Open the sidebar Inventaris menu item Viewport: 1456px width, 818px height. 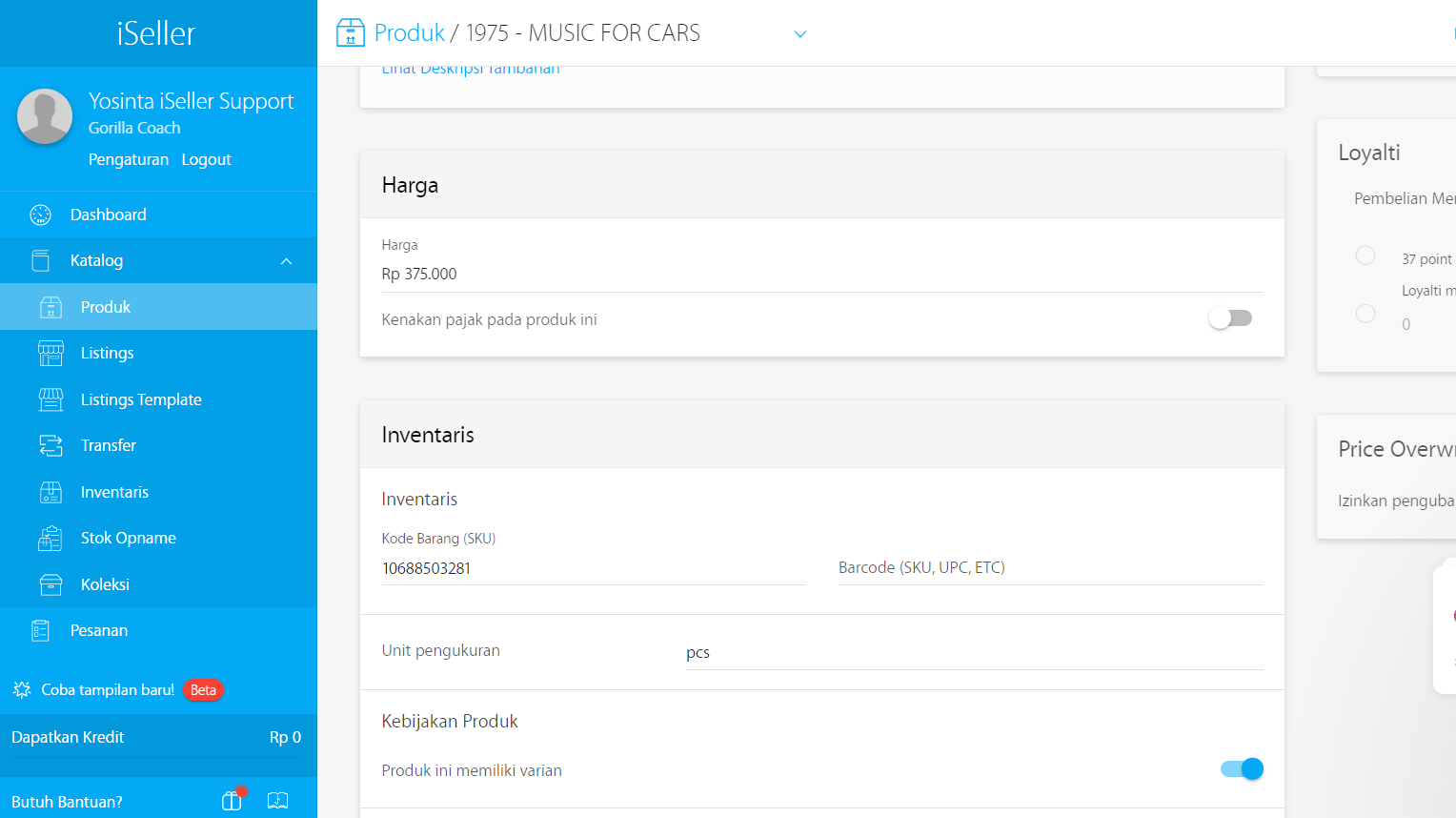click(114, 492)
